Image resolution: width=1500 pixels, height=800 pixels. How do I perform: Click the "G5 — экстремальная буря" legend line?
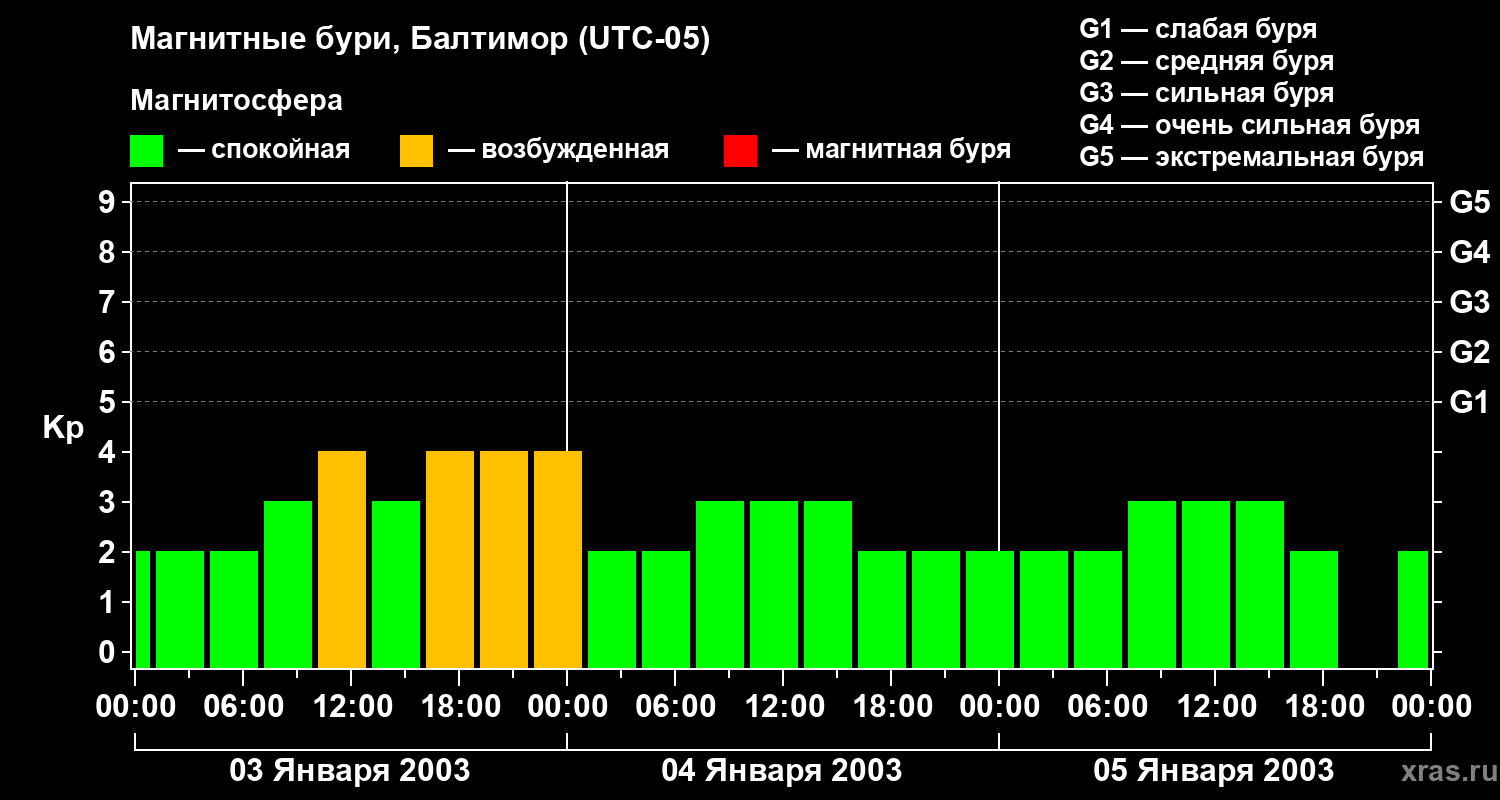(x=1251, y=157)
